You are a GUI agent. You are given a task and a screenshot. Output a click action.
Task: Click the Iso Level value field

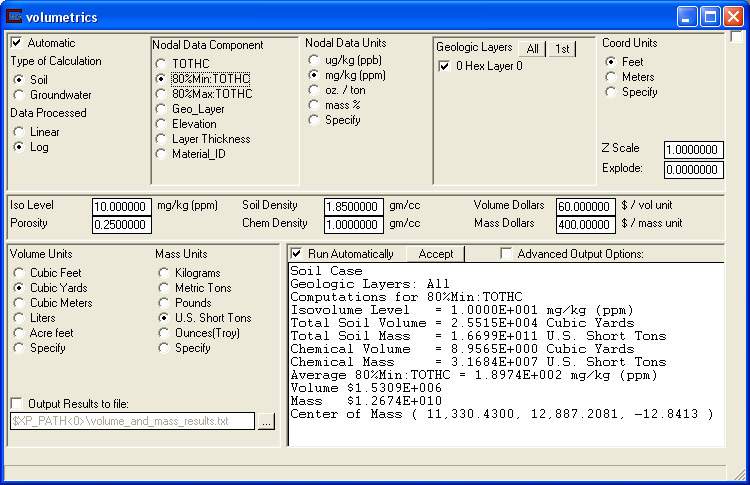click(121, 207)
